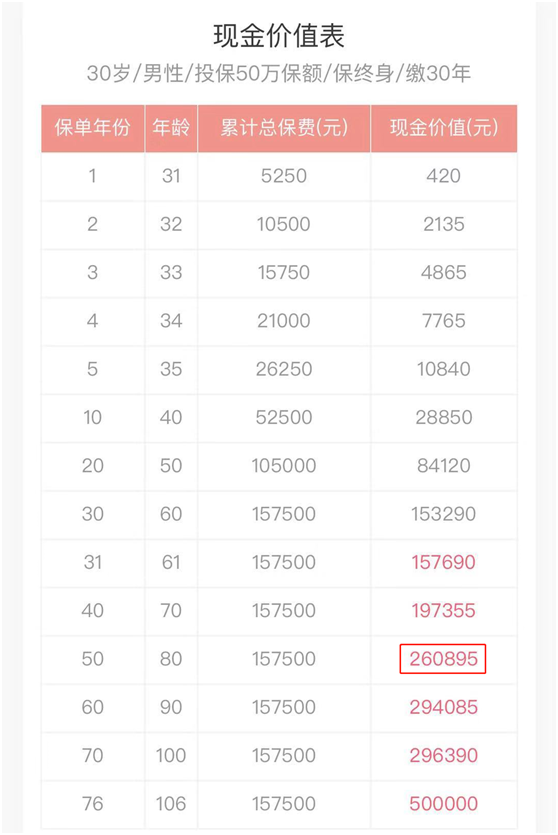Select the age 100 cell
Image resolution: width=558 pixels, height=835 pixels.
click(171, 755)
